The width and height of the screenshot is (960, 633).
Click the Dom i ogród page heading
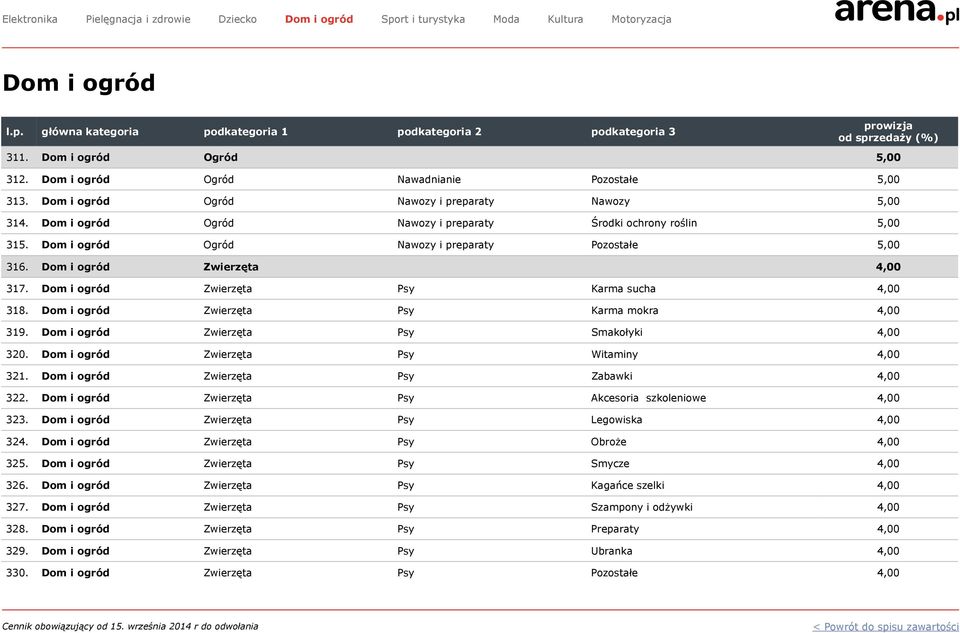click(x=79, y=83)
